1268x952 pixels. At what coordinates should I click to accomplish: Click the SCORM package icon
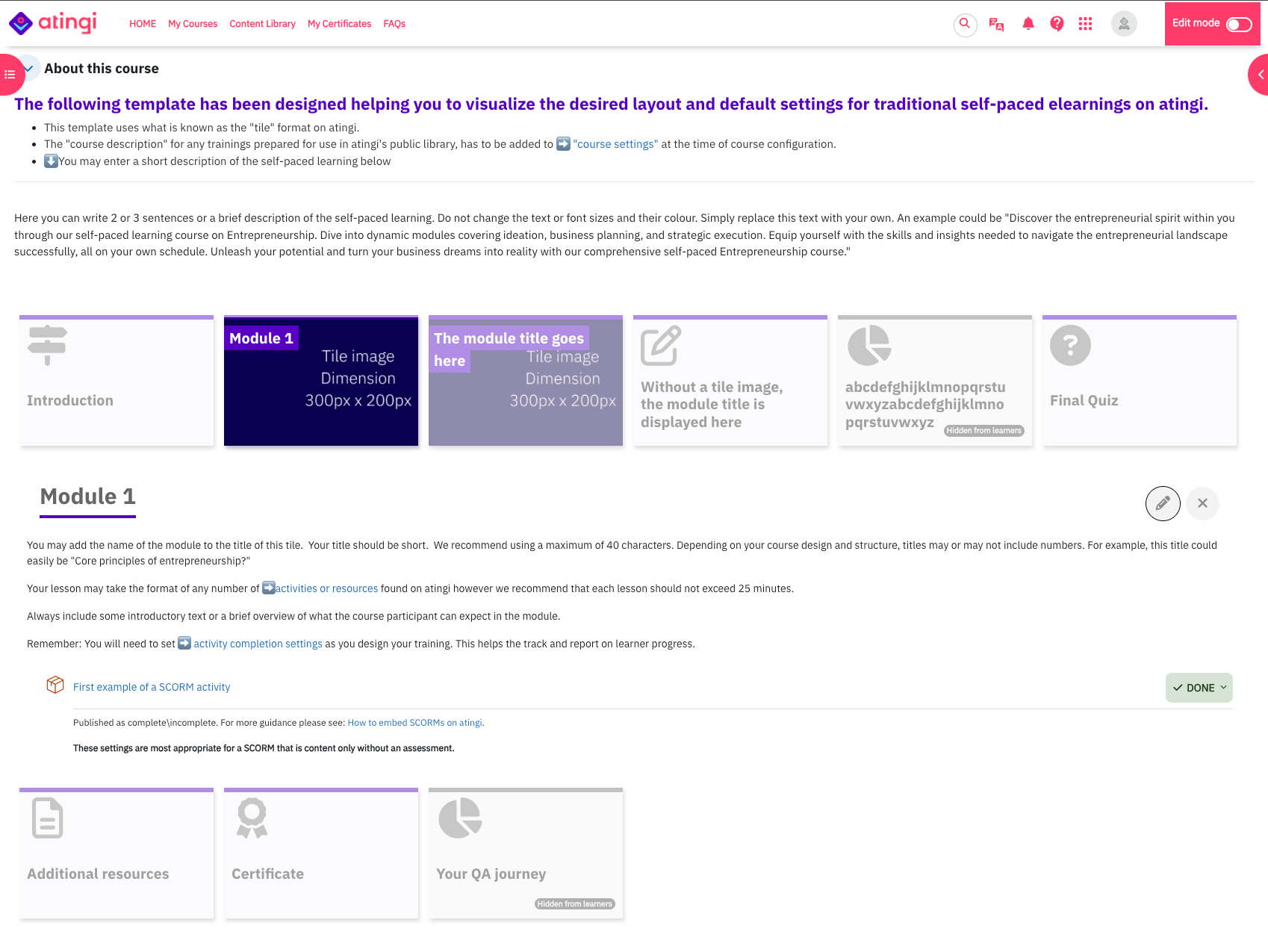(55, 685)
